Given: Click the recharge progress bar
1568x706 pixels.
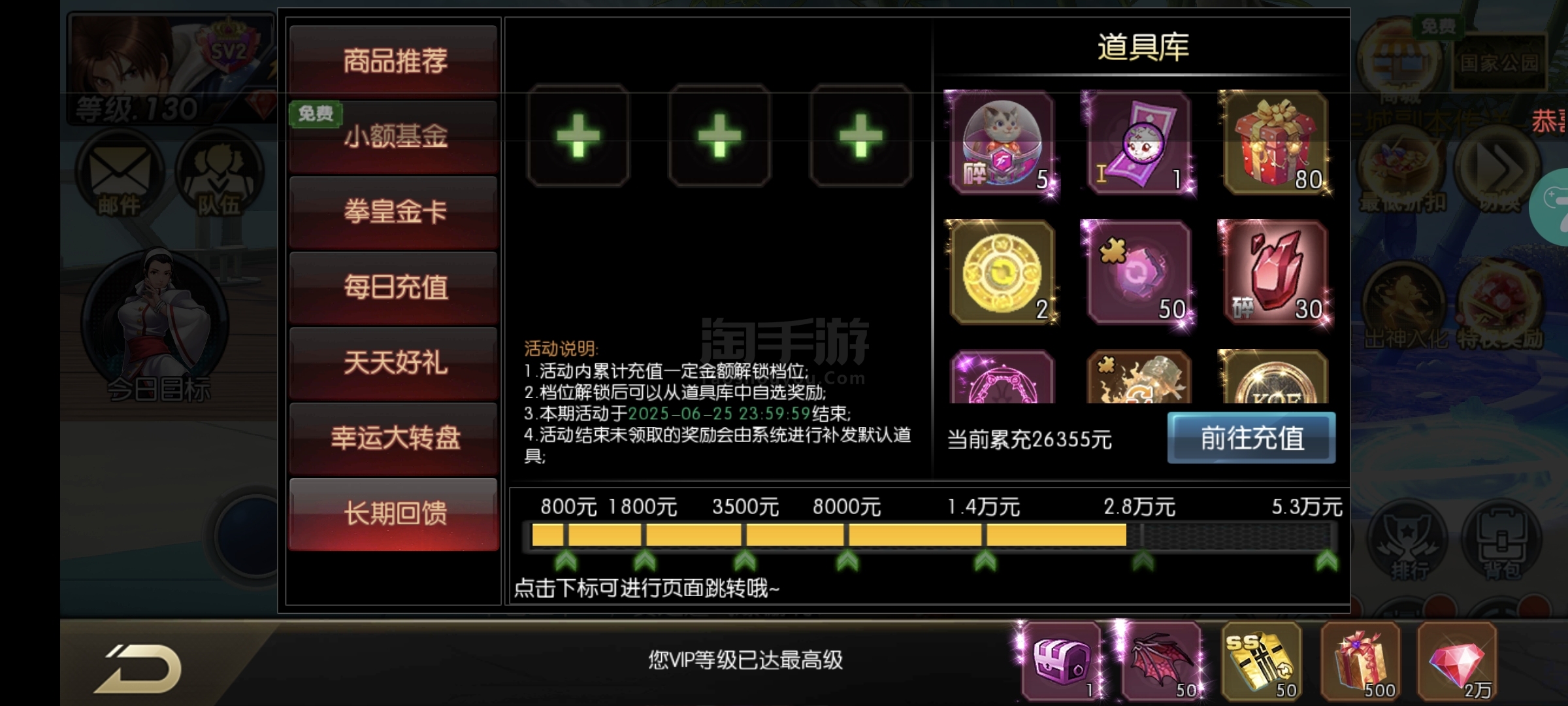Looking at the screenshot, I should click(x=931, y=535).
